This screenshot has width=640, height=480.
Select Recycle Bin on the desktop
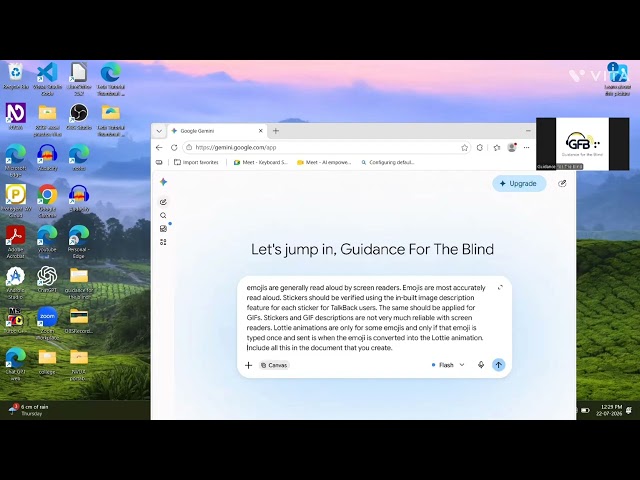16,76
